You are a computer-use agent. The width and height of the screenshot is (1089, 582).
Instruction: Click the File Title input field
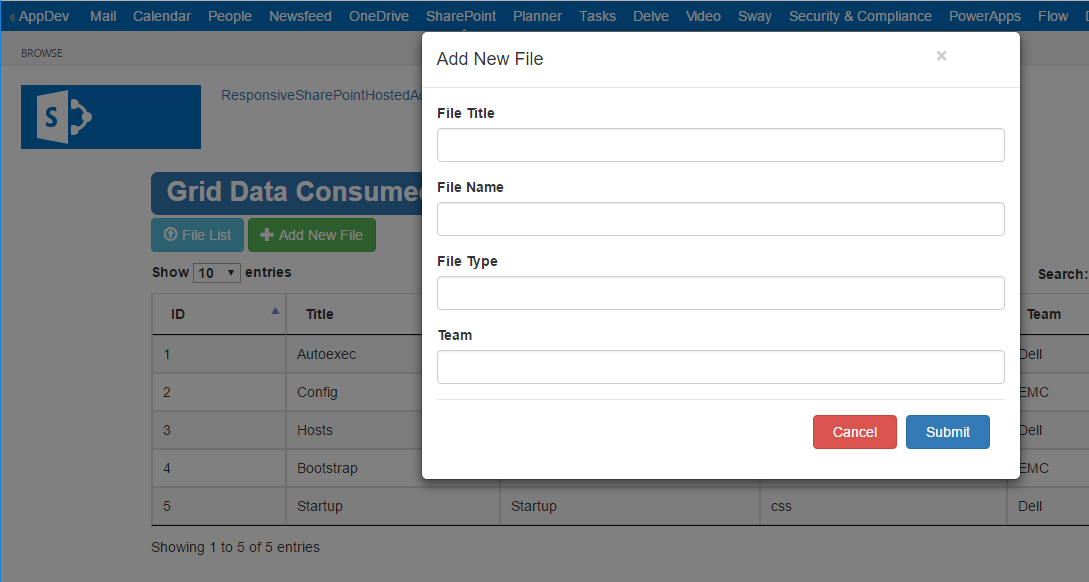click(x=720, y=144)
